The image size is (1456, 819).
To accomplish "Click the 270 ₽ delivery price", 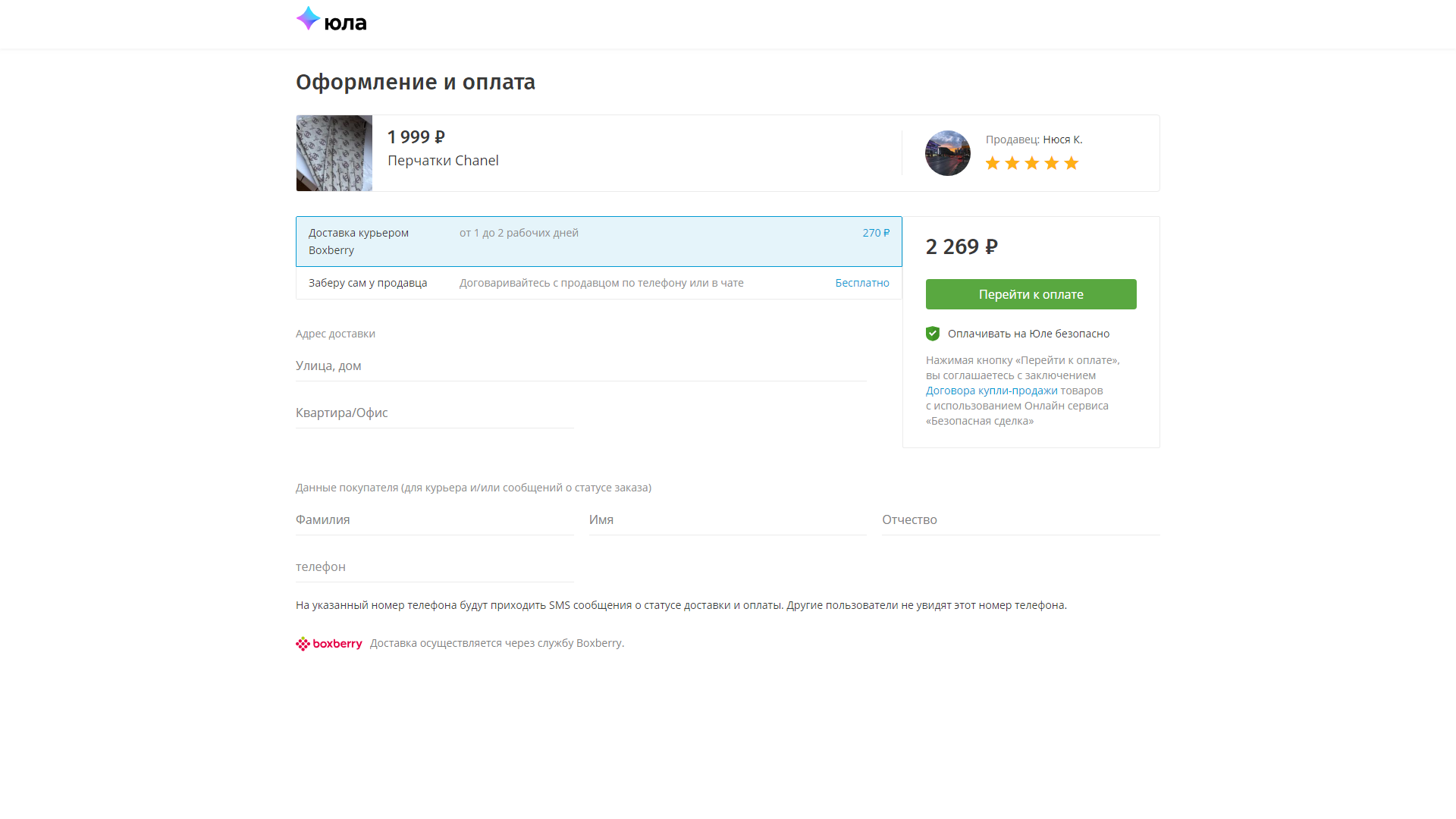I will [x=876, y=233].
